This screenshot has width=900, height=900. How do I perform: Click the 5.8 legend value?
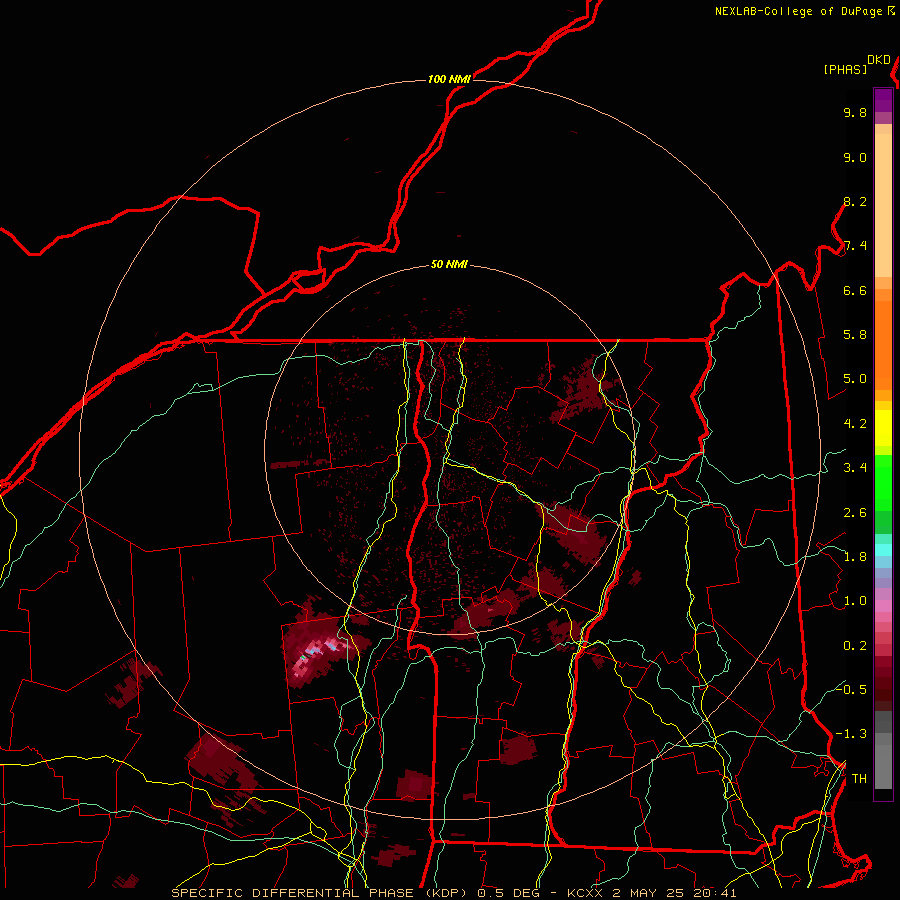[855, 335]
